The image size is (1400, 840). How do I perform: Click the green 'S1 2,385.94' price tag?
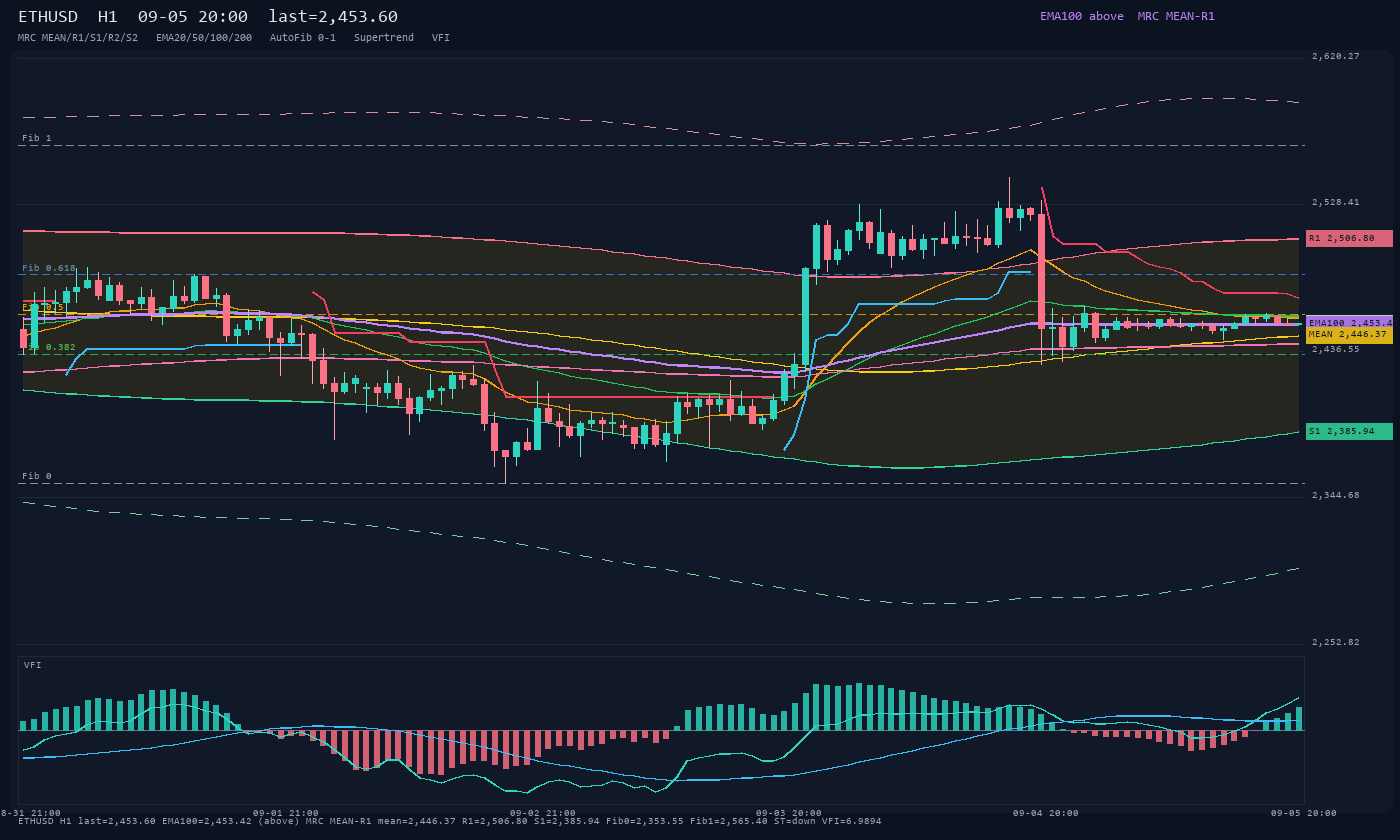(1349, 431)
